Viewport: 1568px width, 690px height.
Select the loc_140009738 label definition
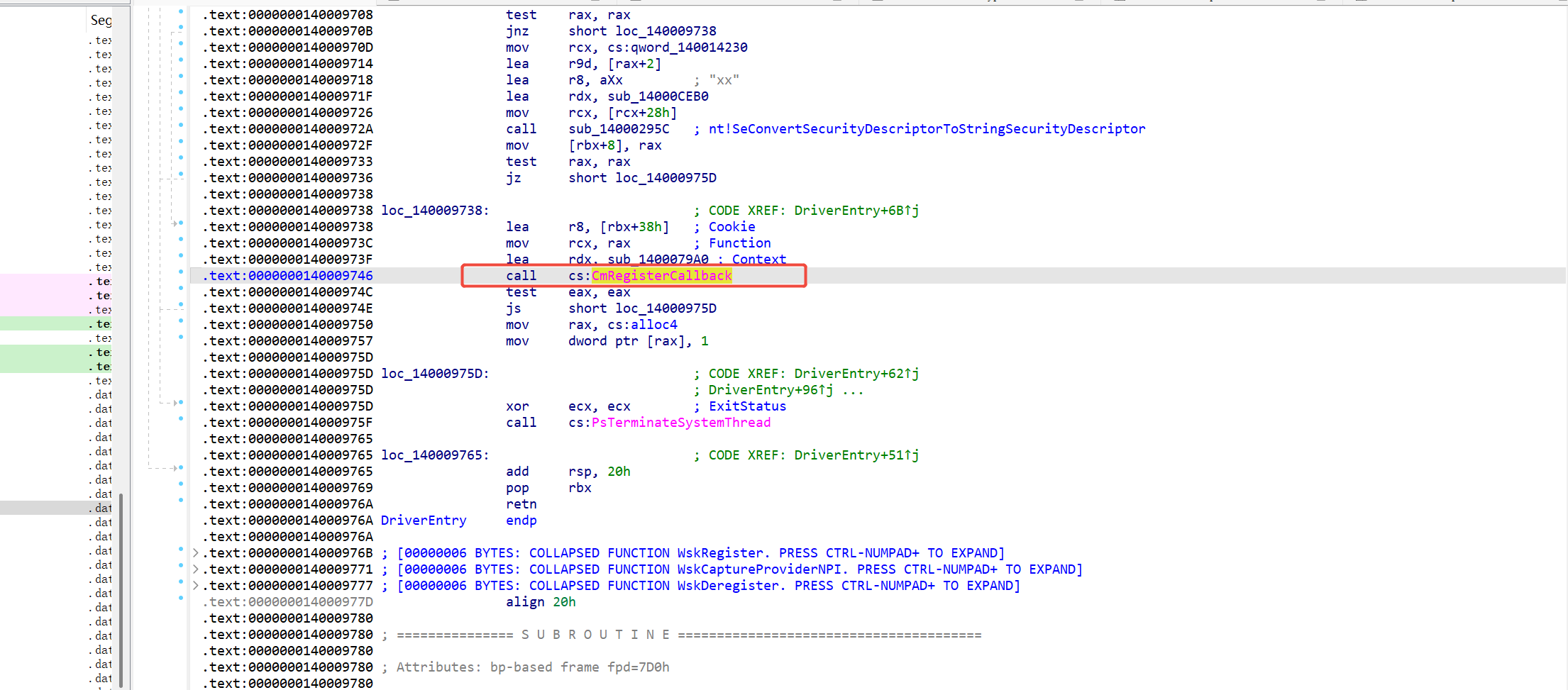click(x=435, y=211)
